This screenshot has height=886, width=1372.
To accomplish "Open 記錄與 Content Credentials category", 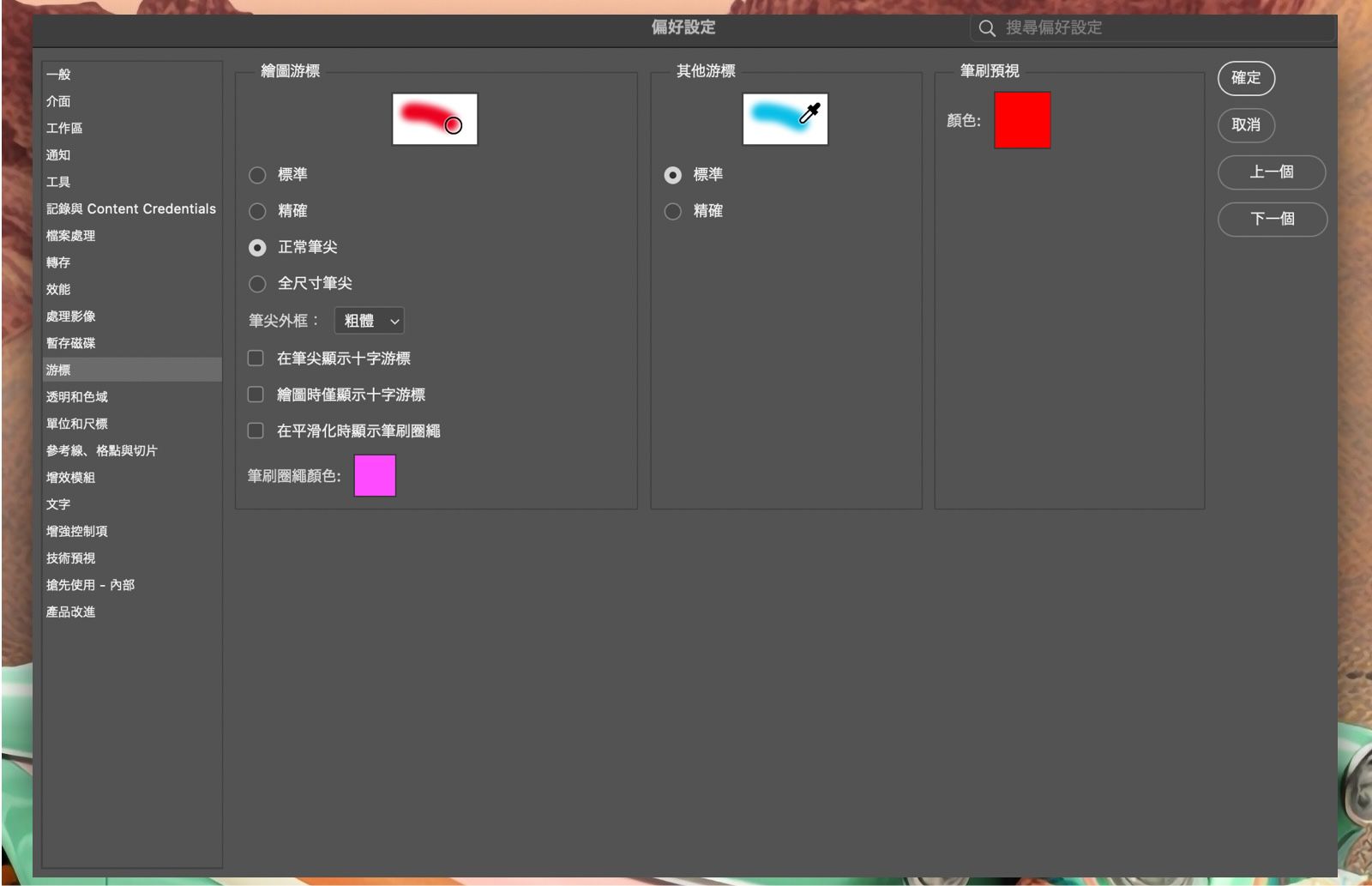I will tap(132, 208).
